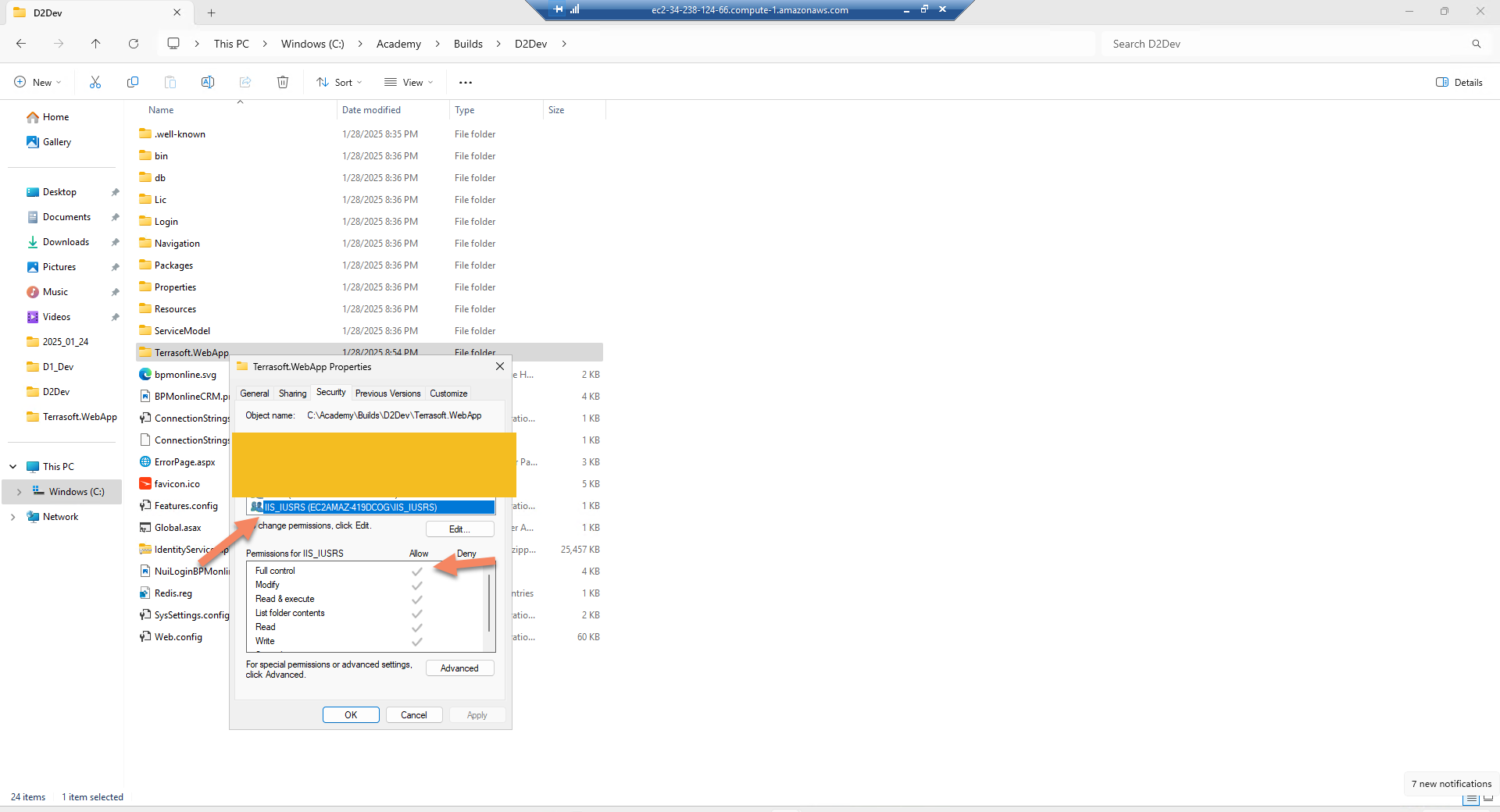Close the Terrasoft.WebApp Properties dialog
Viewport: 1500px width, 812px height.
[500, 366]
